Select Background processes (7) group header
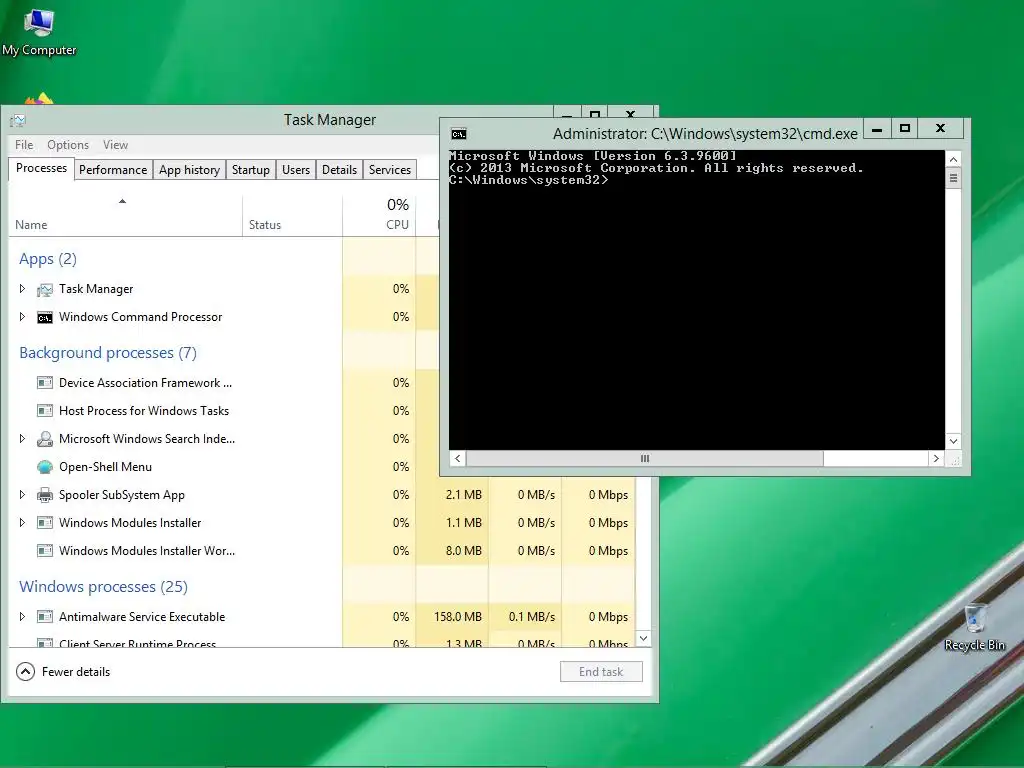This screenshot has height=768, width=1024. pos(108,353)
